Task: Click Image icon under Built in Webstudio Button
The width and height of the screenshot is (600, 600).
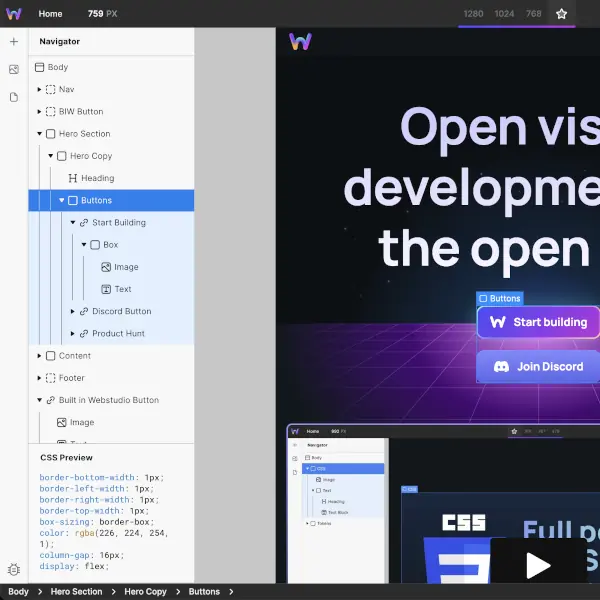Action: 62,422
